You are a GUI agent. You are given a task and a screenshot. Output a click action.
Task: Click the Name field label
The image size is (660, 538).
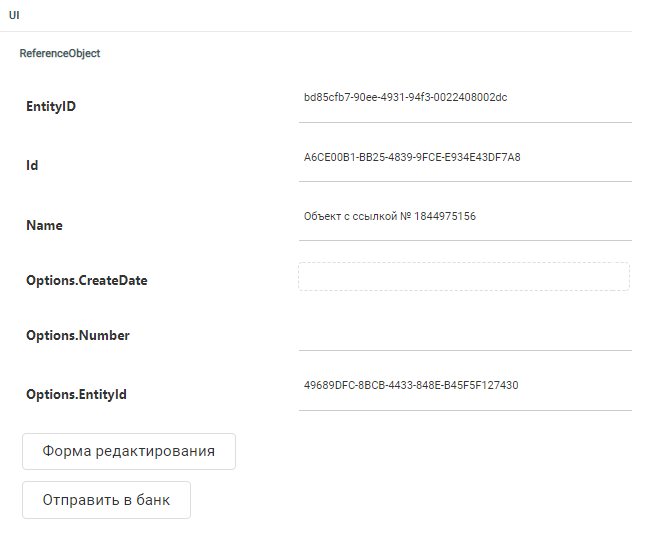pyautogui.click(x=44, y=225)
